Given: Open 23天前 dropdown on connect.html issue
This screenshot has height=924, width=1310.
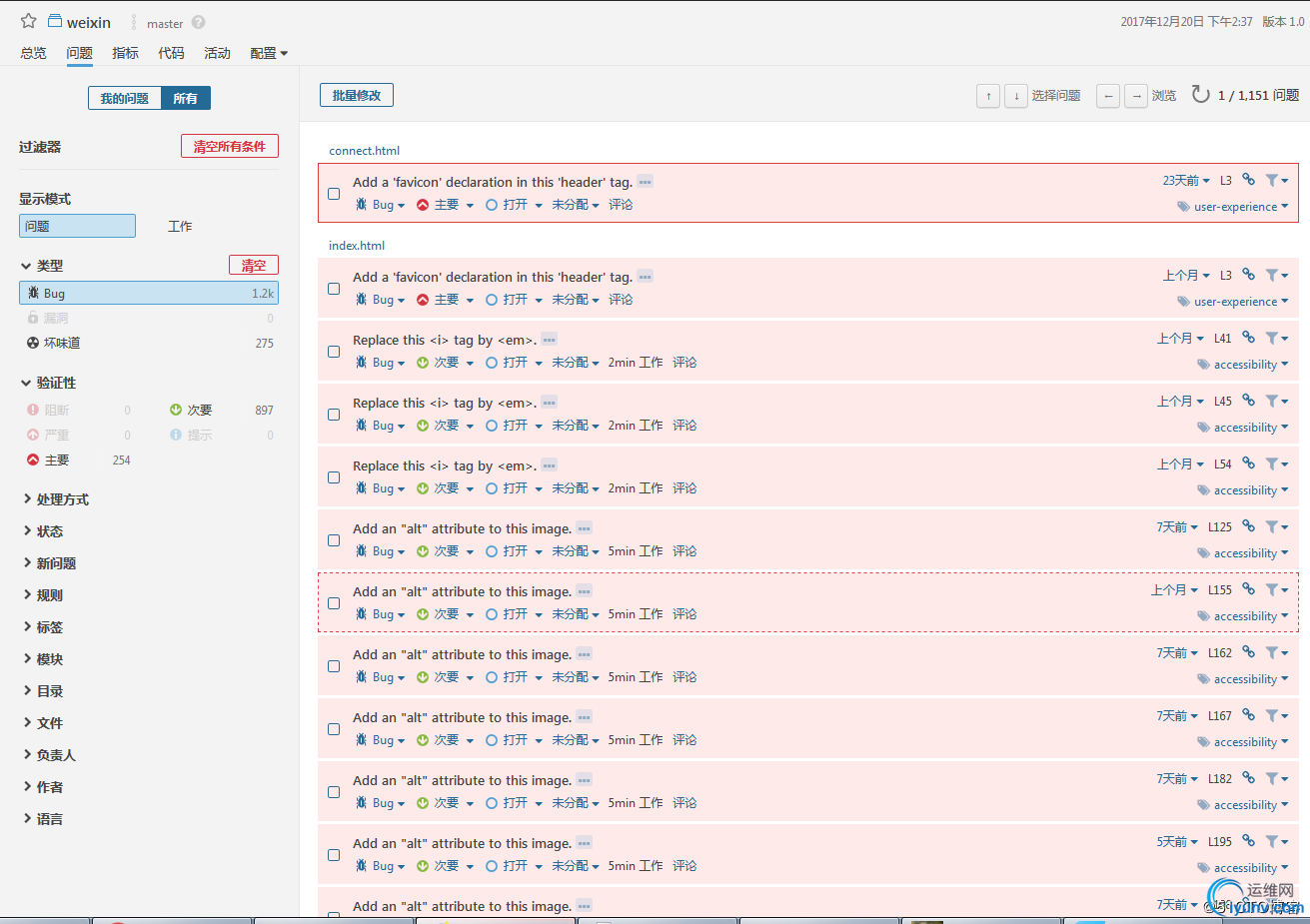Looking at the screenshot, I should [x=1186, y=181].
